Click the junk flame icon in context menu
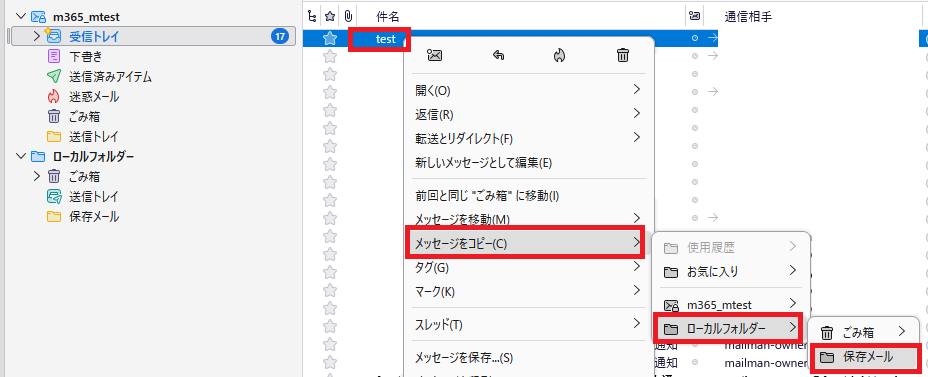The height and width of the screenshot is (377, 928). pyautogui.click(x=559, y=56)
